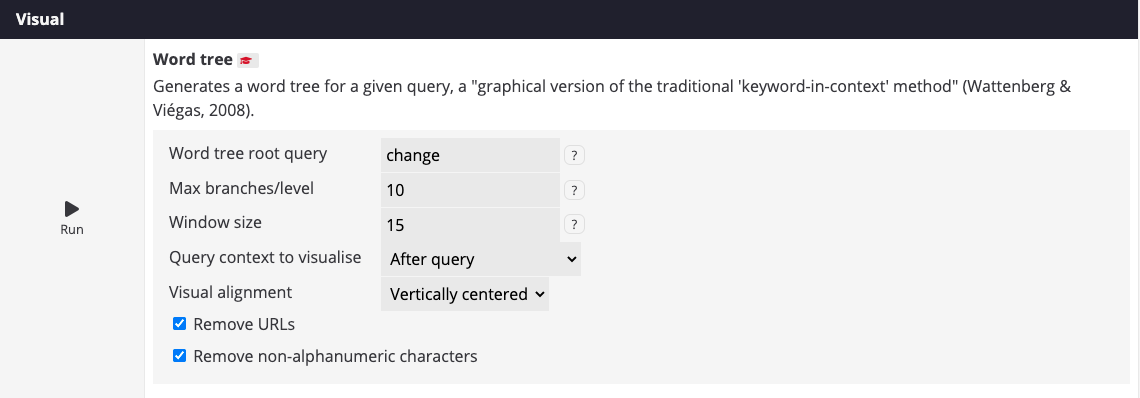Image resolution: width=1140 pixels, height=398 pixels.
Task: Click the Run play icon
Action: coord(71,210)
